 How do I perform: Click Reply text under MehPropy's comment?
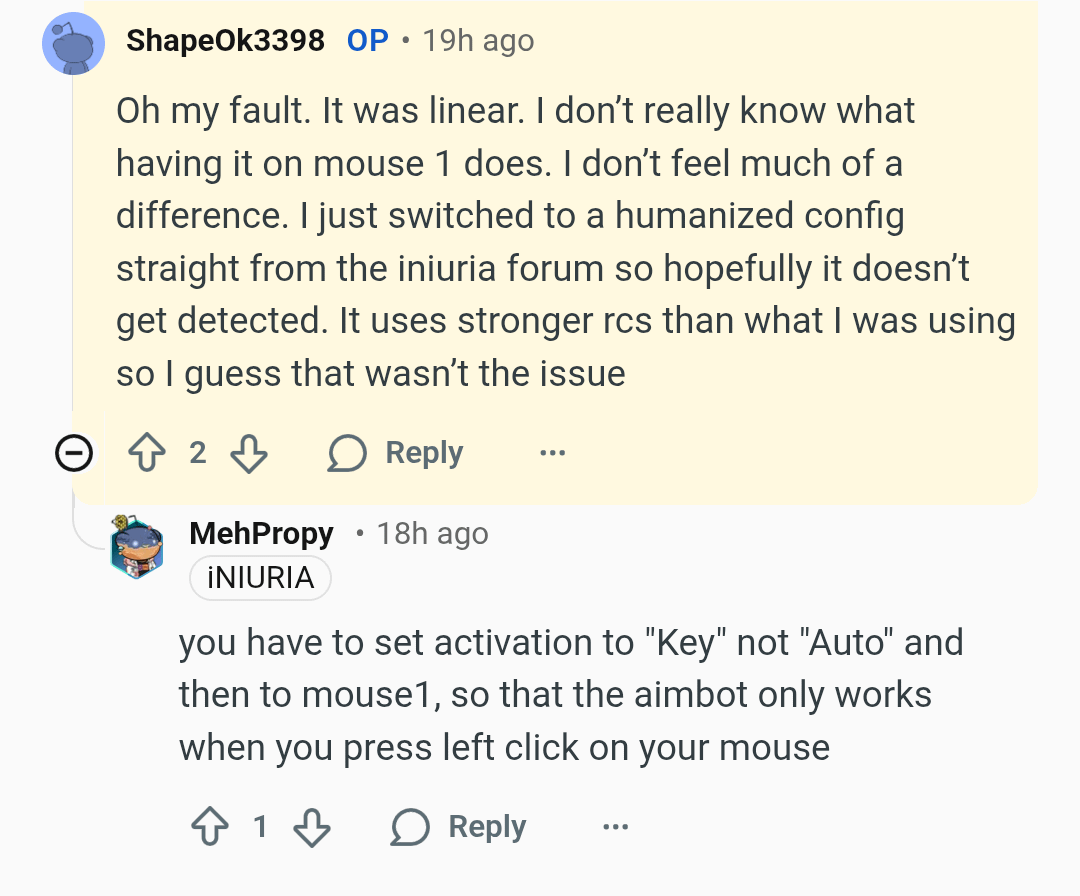(487, 827)
